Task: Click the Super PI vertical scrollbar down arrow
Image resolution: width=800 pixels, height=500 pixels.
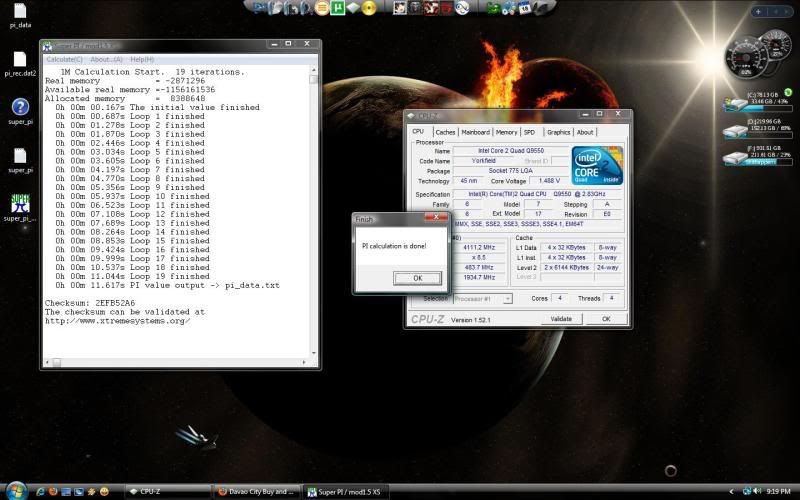Action: coord(313,353)
